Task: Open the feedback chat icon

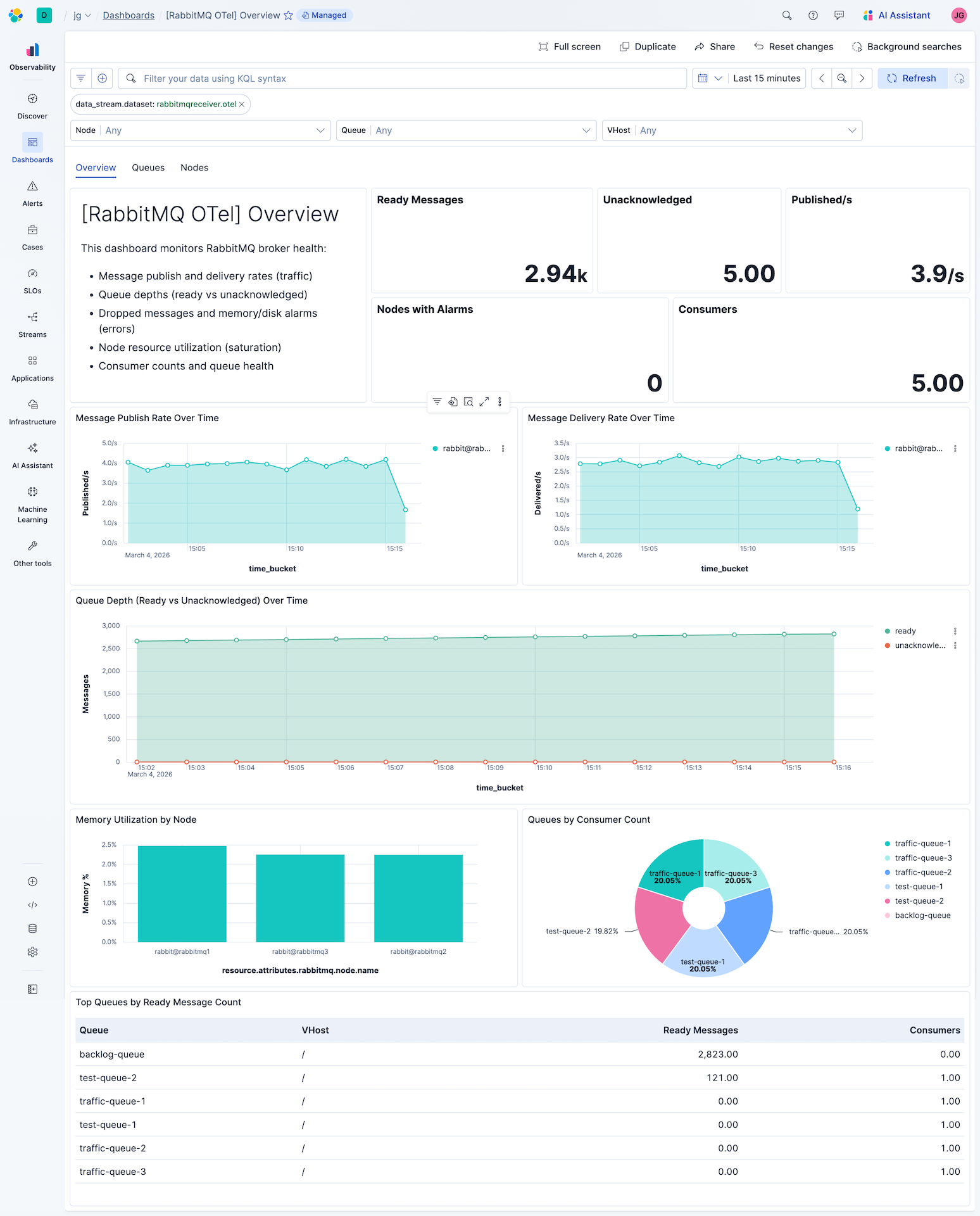Action: pos(839,15)
